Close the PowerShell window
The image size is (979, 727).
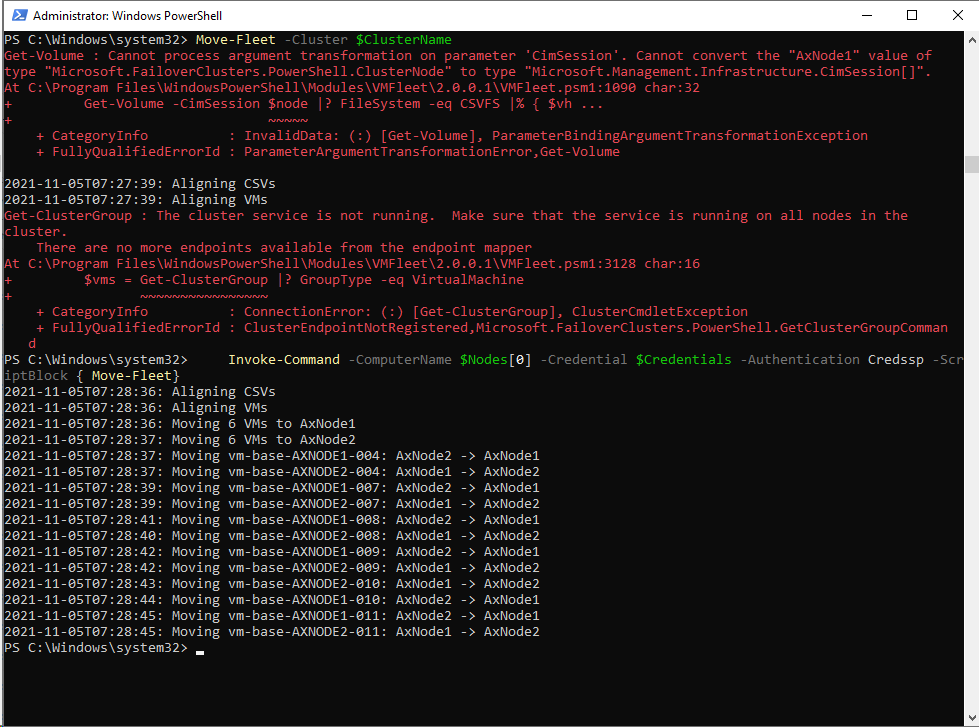[x=956, y=15]
